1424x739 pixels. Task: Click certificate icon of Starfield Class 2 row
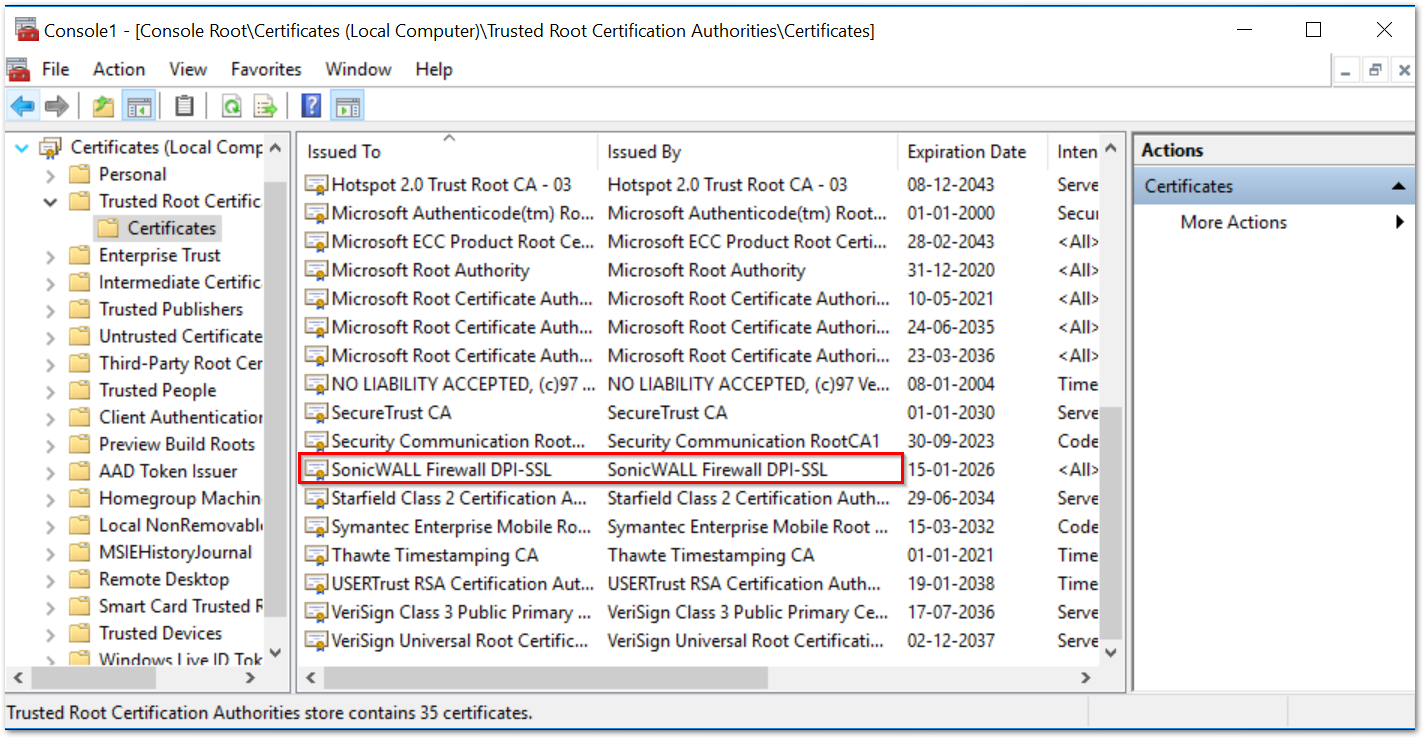tap(317, 498)
